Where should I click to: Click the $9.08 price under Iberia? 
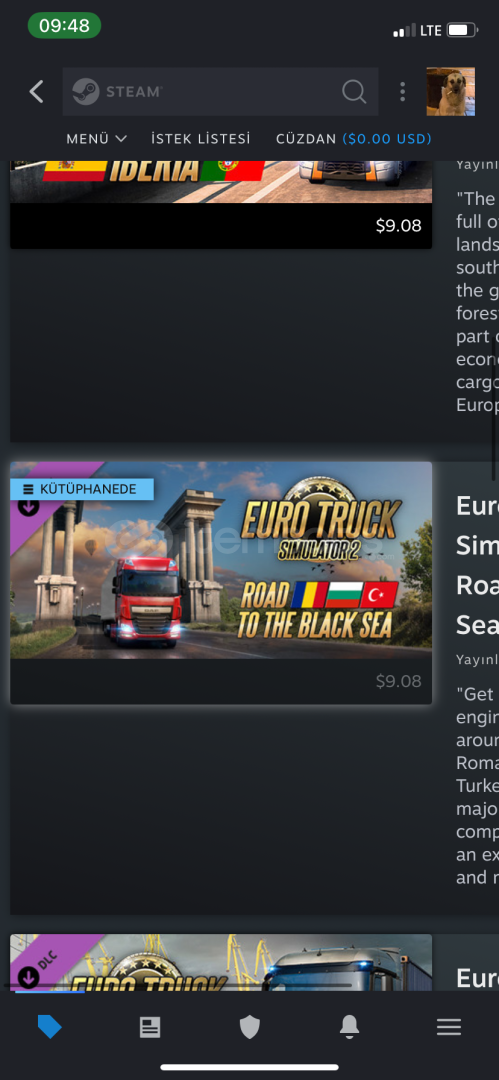coord(398,226)
